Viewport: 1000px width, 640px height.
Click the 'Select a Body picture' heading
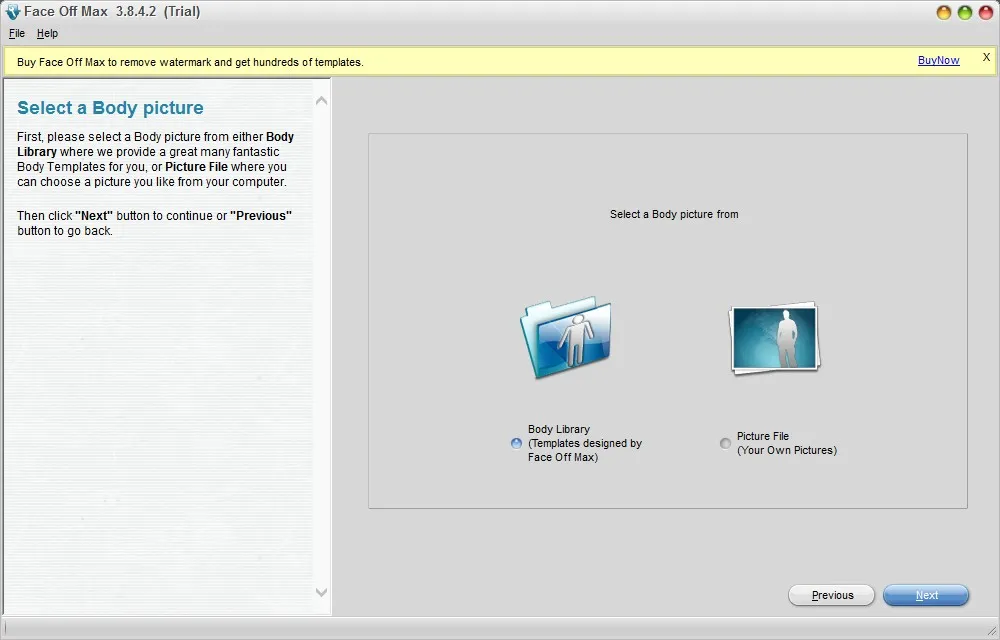(x=110, y=108)
